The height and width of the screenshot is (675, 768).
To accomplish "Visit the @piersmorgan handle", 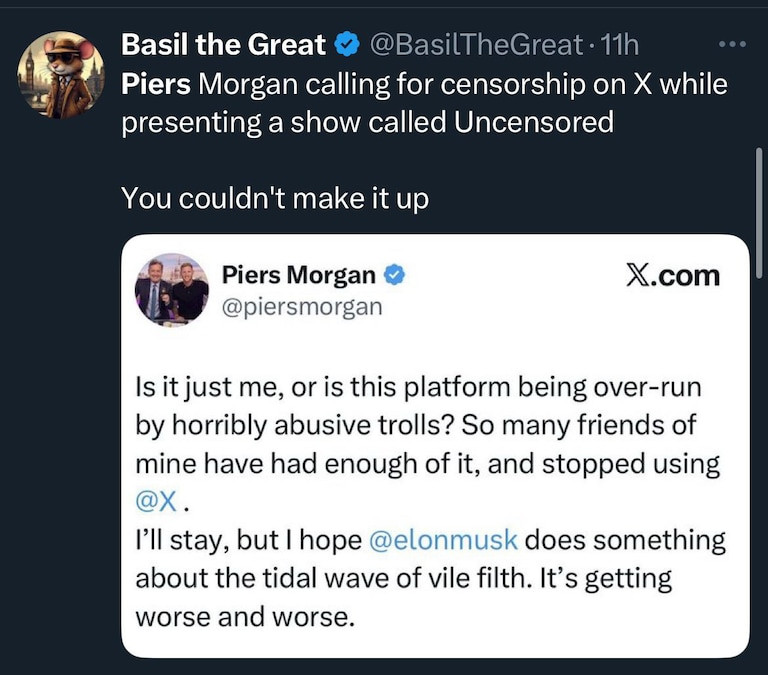I will 301,306.
